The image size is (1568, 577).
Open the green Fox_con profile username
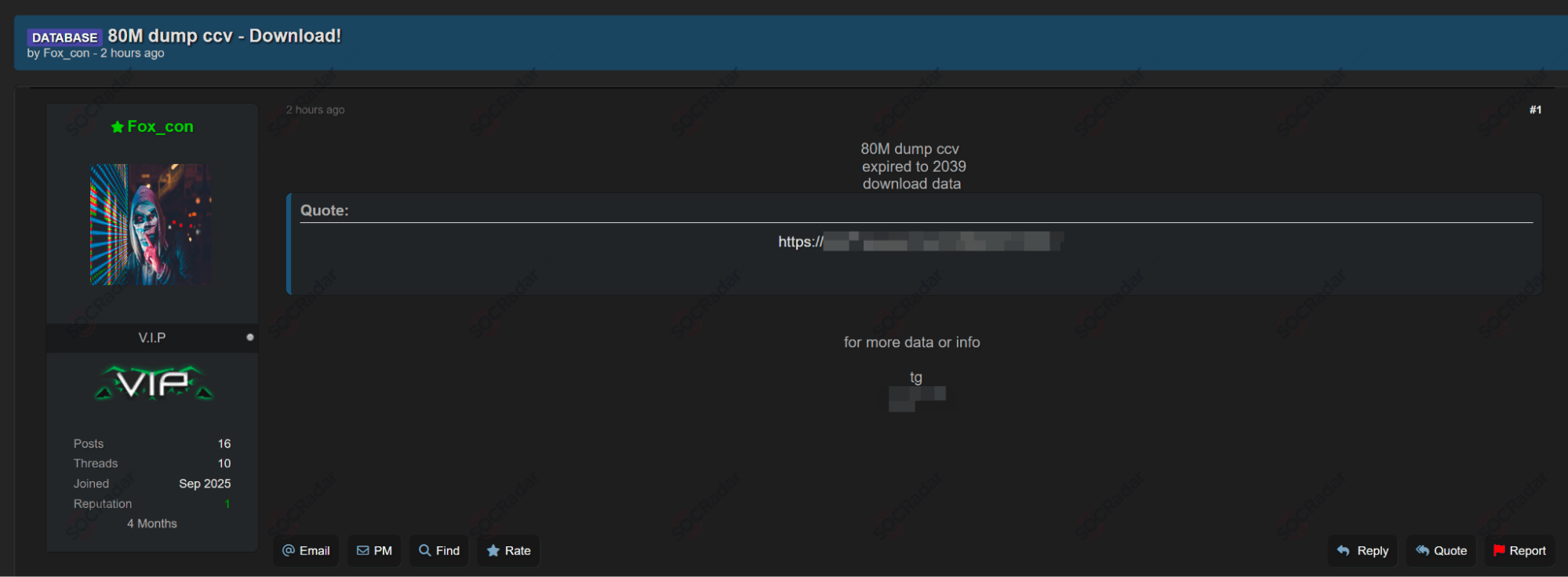coord(160,126)
